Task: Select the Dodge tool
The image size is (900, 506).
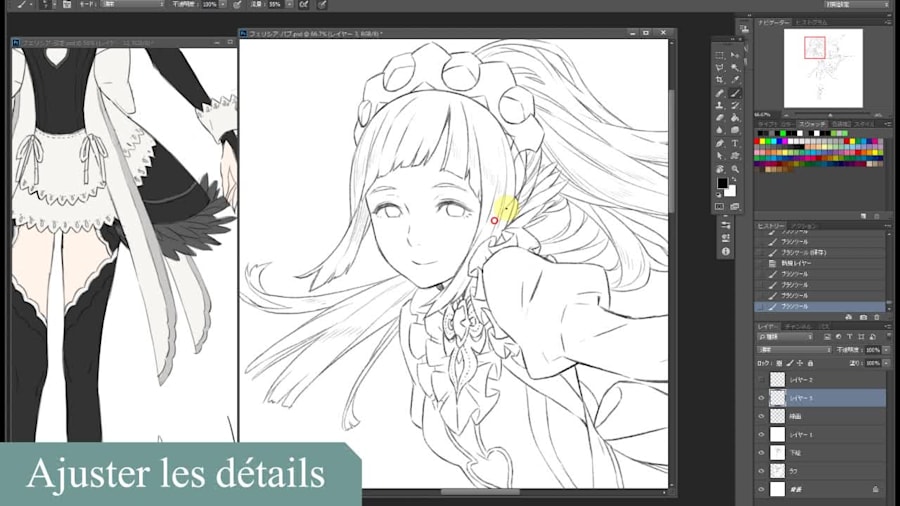Action: tap(735, 131)
